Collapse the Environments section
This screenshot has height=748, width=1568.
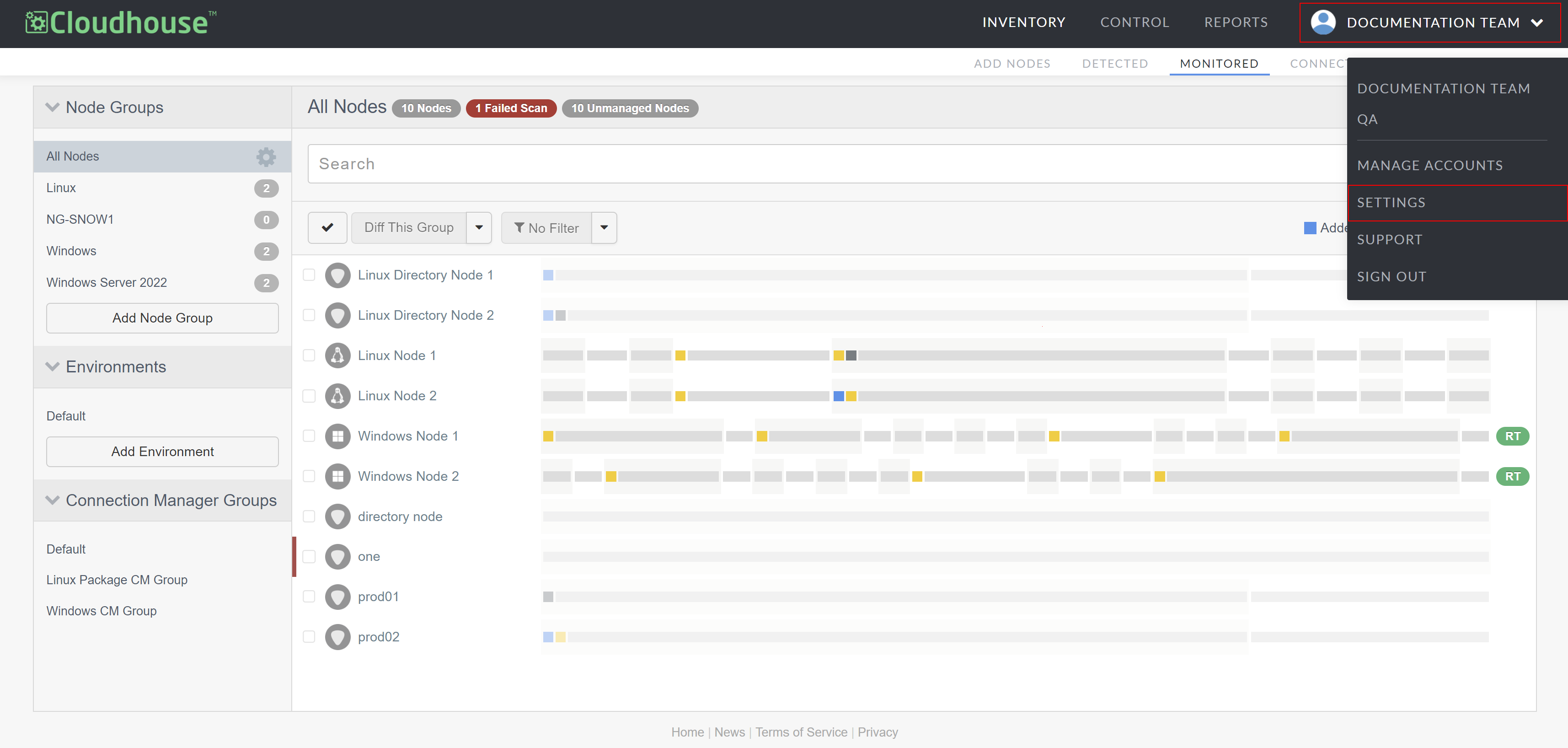(x=52, y=367)
